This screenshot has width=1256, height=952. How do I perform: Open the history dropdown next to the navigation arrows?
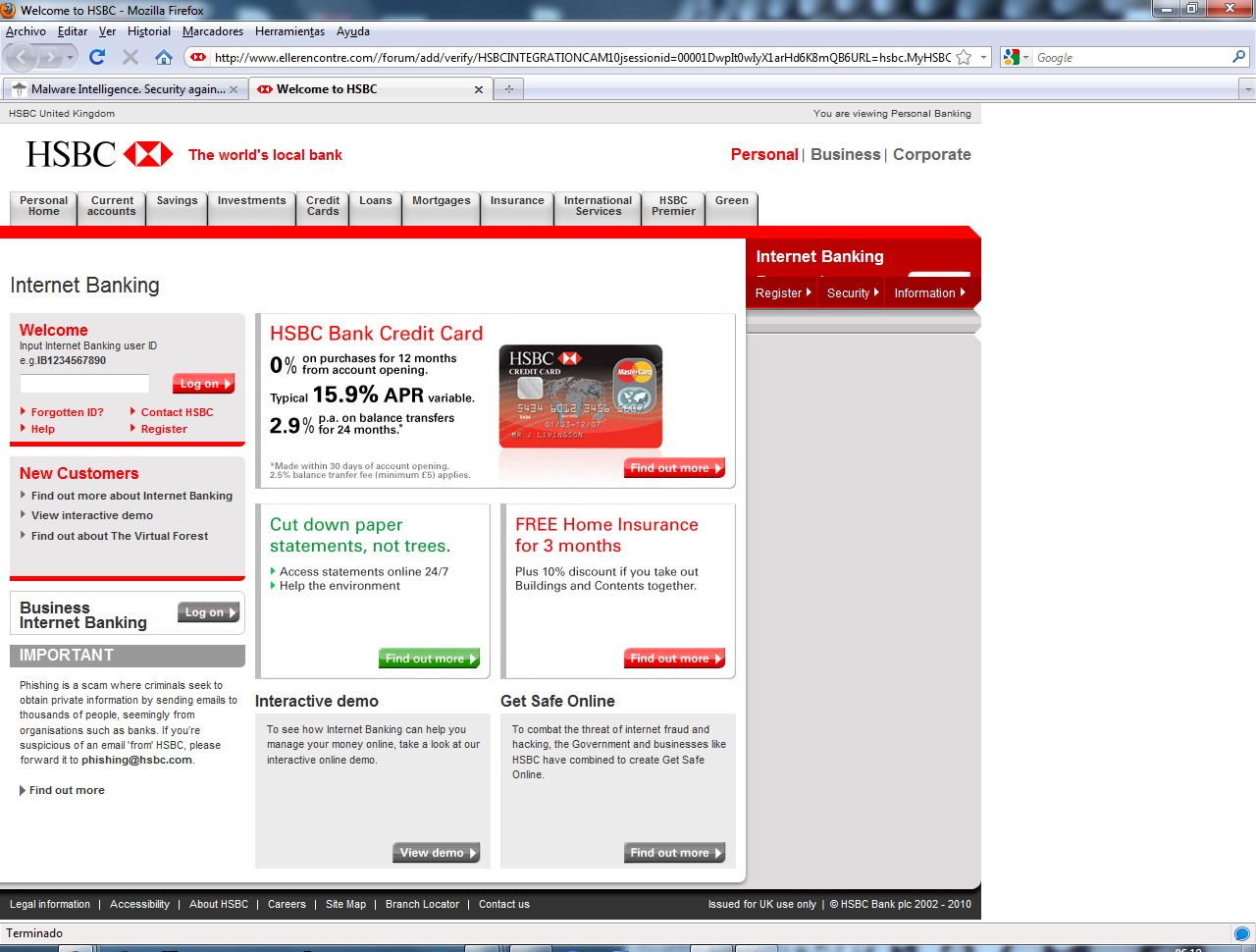[70, 57]
